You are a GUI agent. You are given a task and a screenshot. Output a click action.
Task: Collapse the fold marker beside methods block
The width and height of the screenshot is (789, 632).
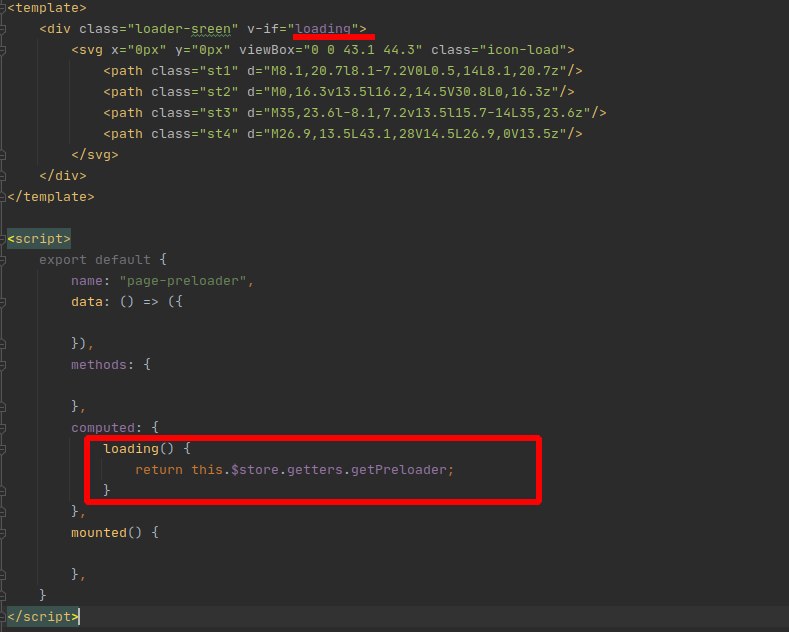click(3, 365)
